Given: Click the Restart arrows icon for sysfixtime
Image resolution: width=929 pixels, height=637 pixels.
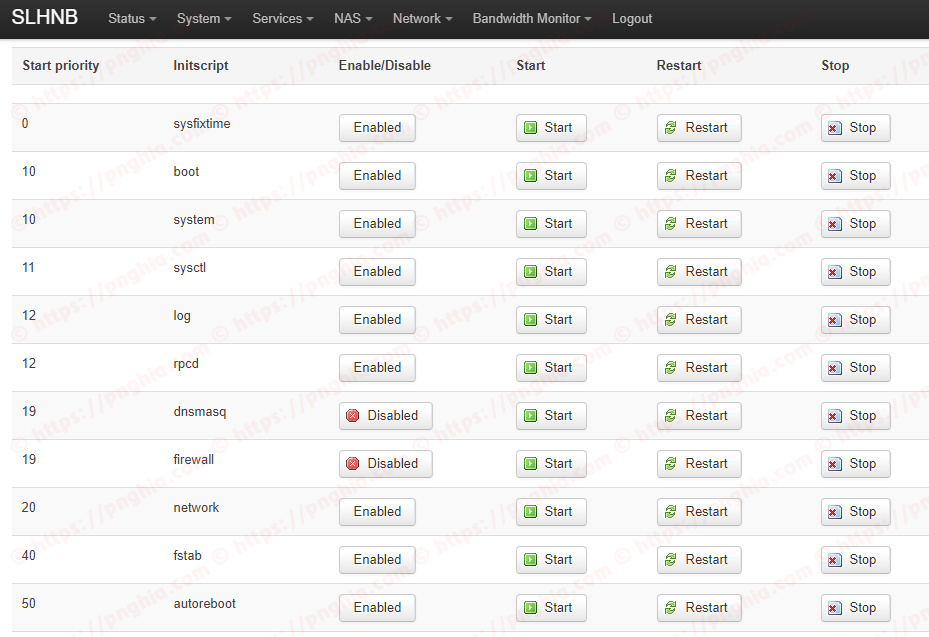Looking at the screenshot, I should click(671, 128).
